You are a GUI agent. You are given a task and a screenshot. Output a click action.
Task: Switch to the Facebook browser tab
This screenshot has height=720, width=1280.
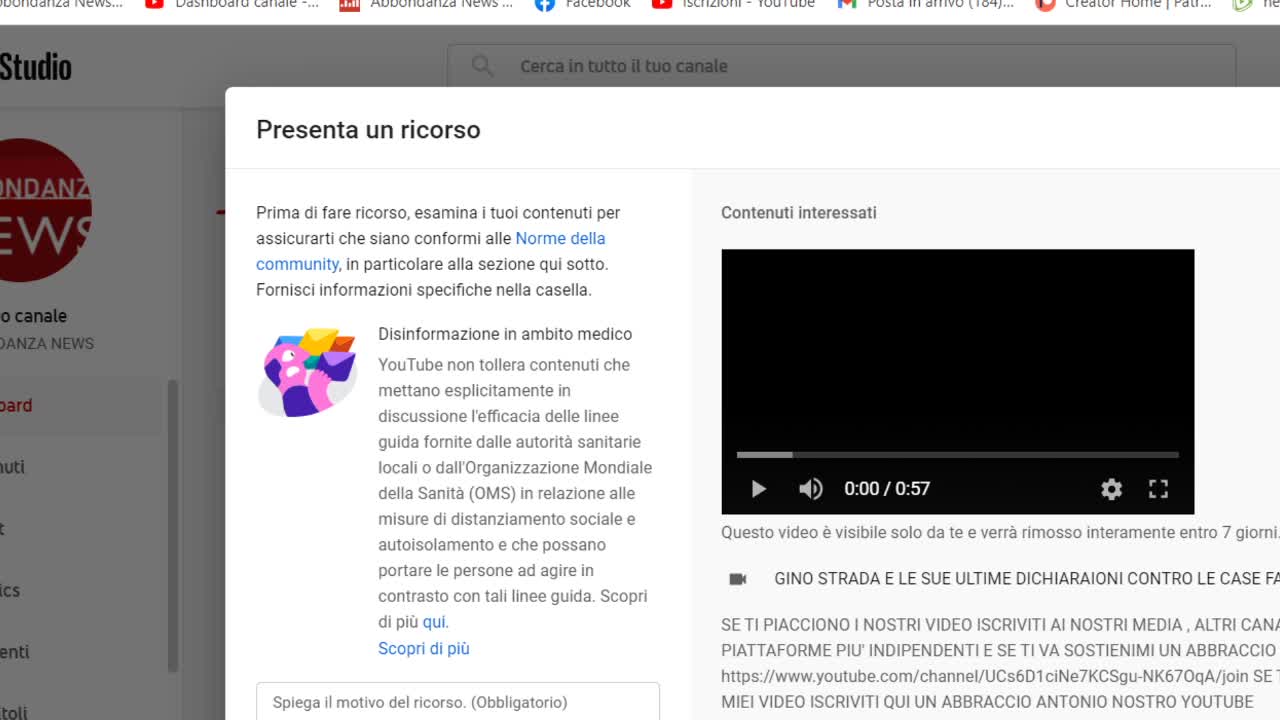point(583,4)
